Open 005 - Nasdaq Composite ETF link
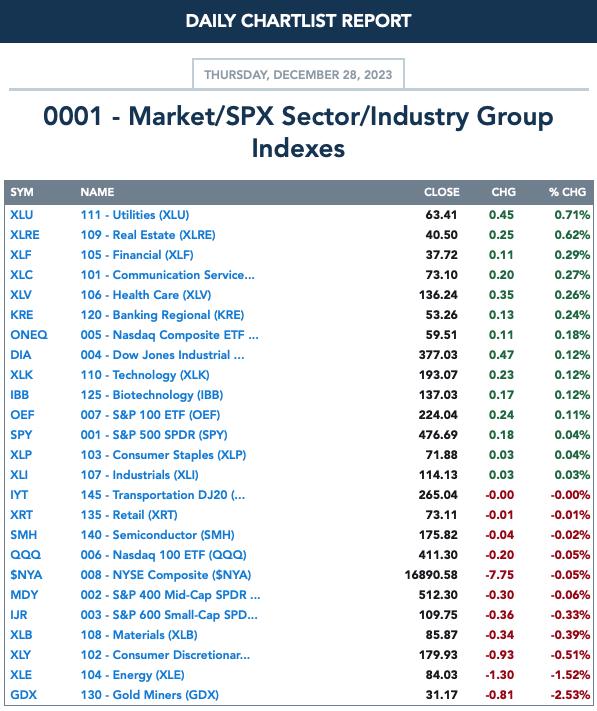 click(x=170, y=335)
